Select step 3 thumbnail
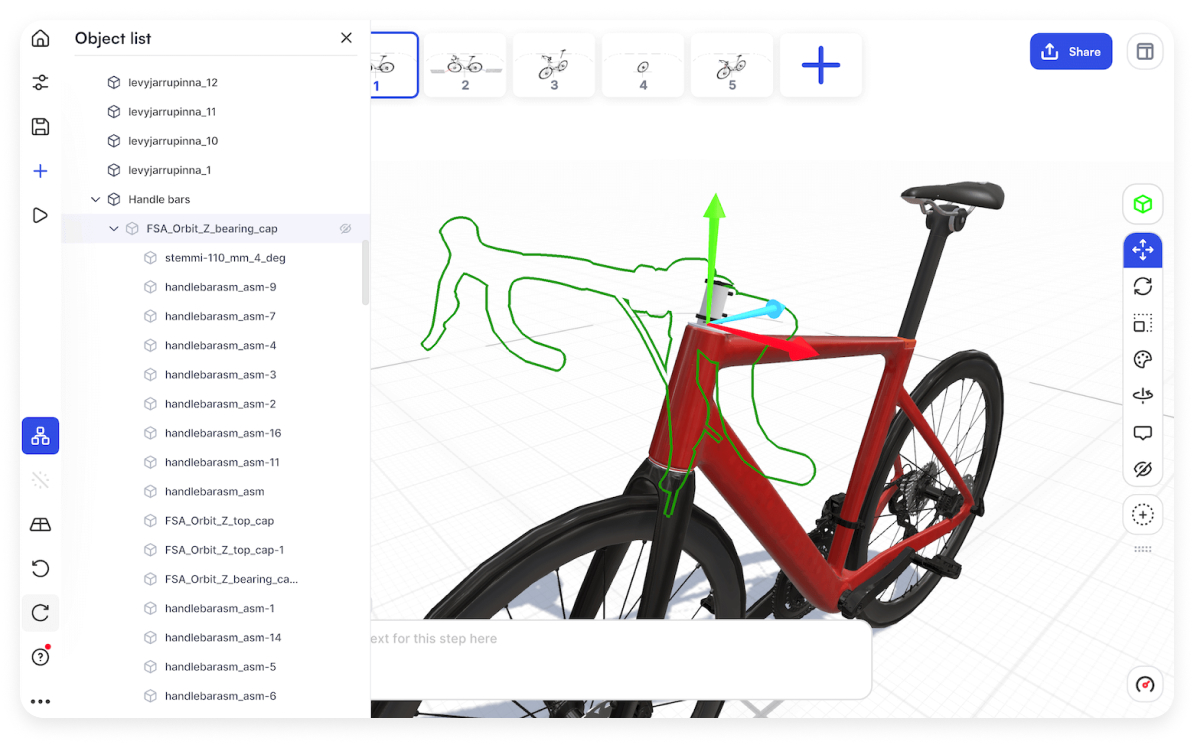1194x745 pixels. pyautogui.click(x=554, y=65)
